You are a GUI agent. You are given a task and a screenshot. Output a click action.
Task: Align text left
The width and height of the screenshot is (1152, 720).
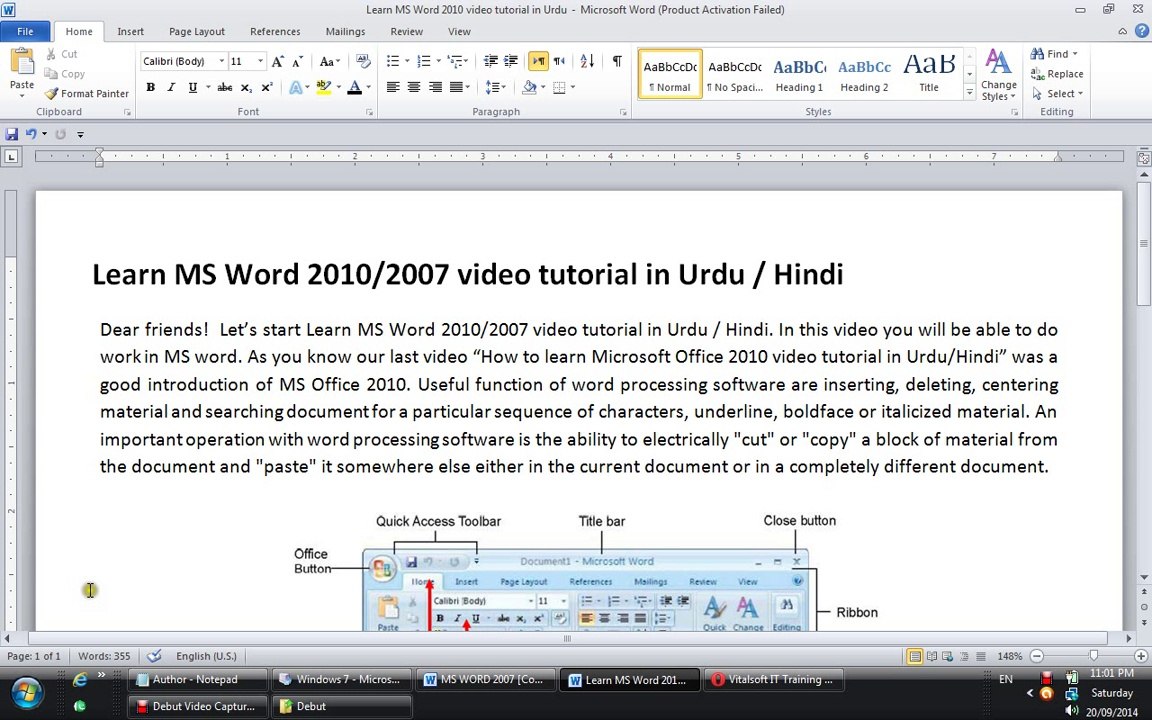pos(393,87)
